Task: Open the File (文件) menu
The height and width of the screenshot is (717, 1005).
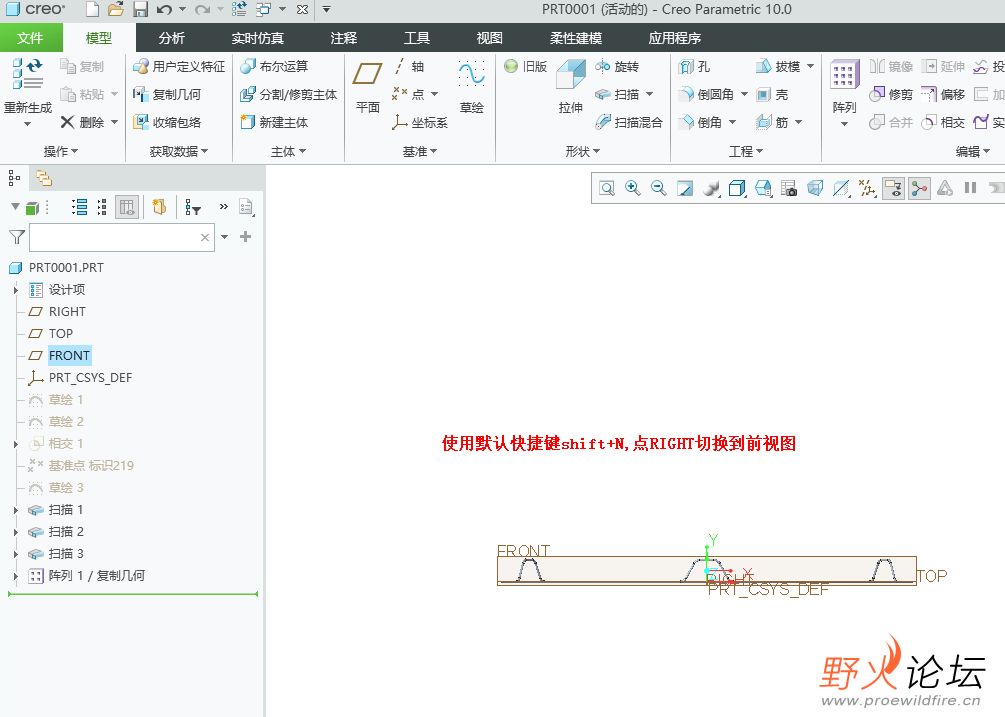Action: pos(31,38)
